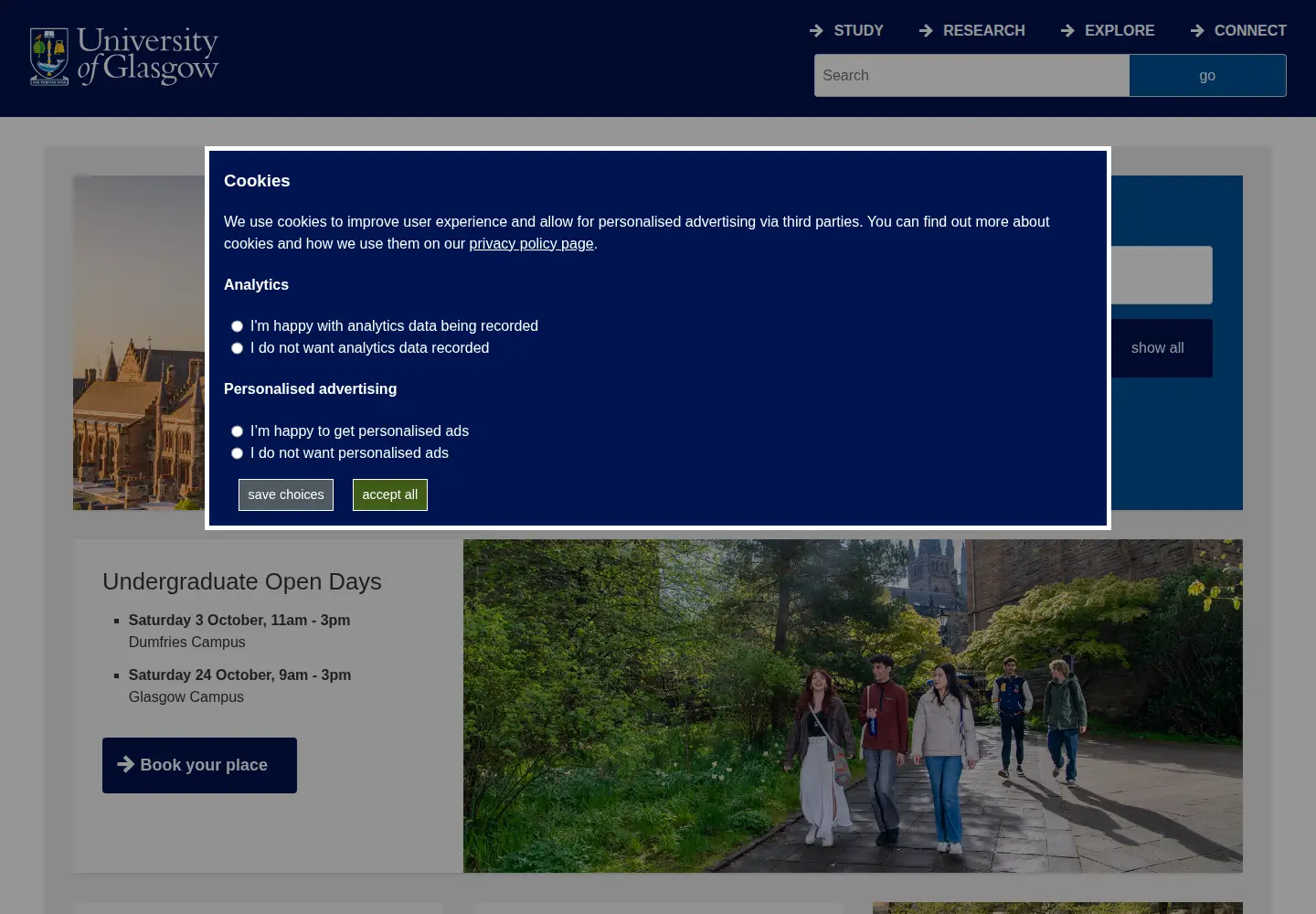The width and height of the screenshot is (1316, 914).
Task: Click the accept all button
Action: click(x=390, y=494)
